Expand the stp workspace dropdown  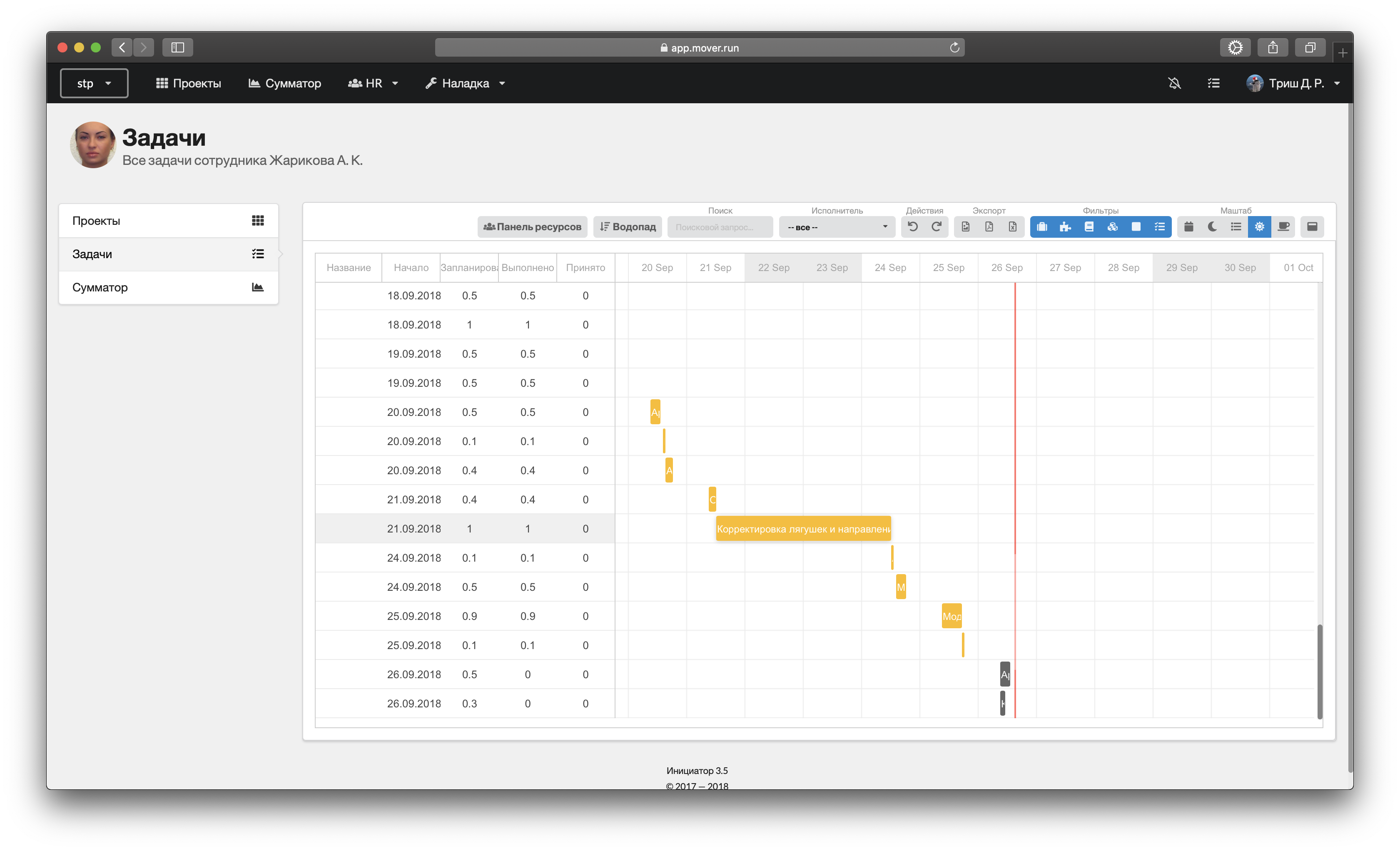(94, 84)
